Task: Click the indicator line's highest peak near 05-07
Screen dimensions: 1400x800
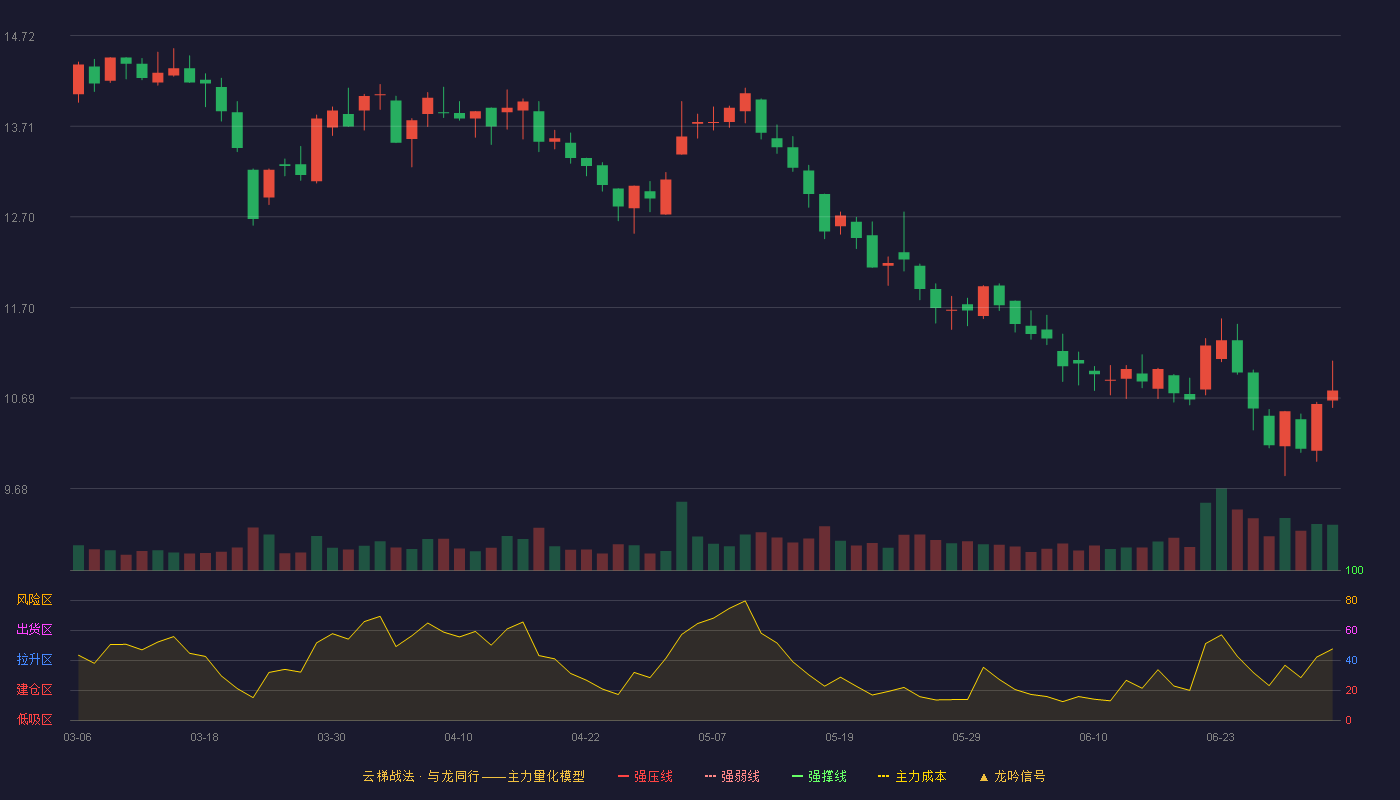Action: (x=744, y=601)
